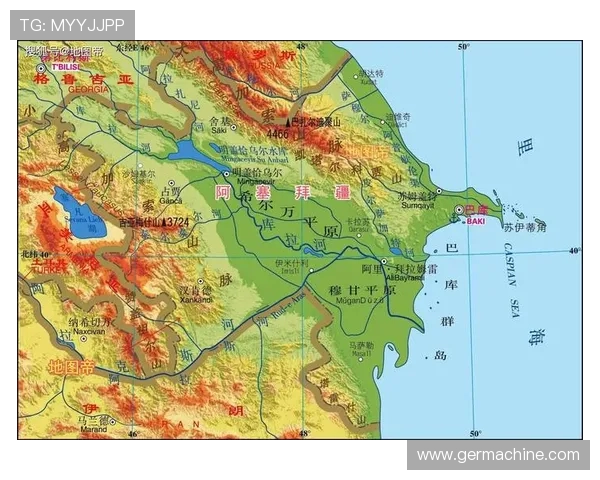Click the Mingäçevir city marker
The height and width of the screenshot is (480, 600).
pyautogui.click(x=226, y=172)
